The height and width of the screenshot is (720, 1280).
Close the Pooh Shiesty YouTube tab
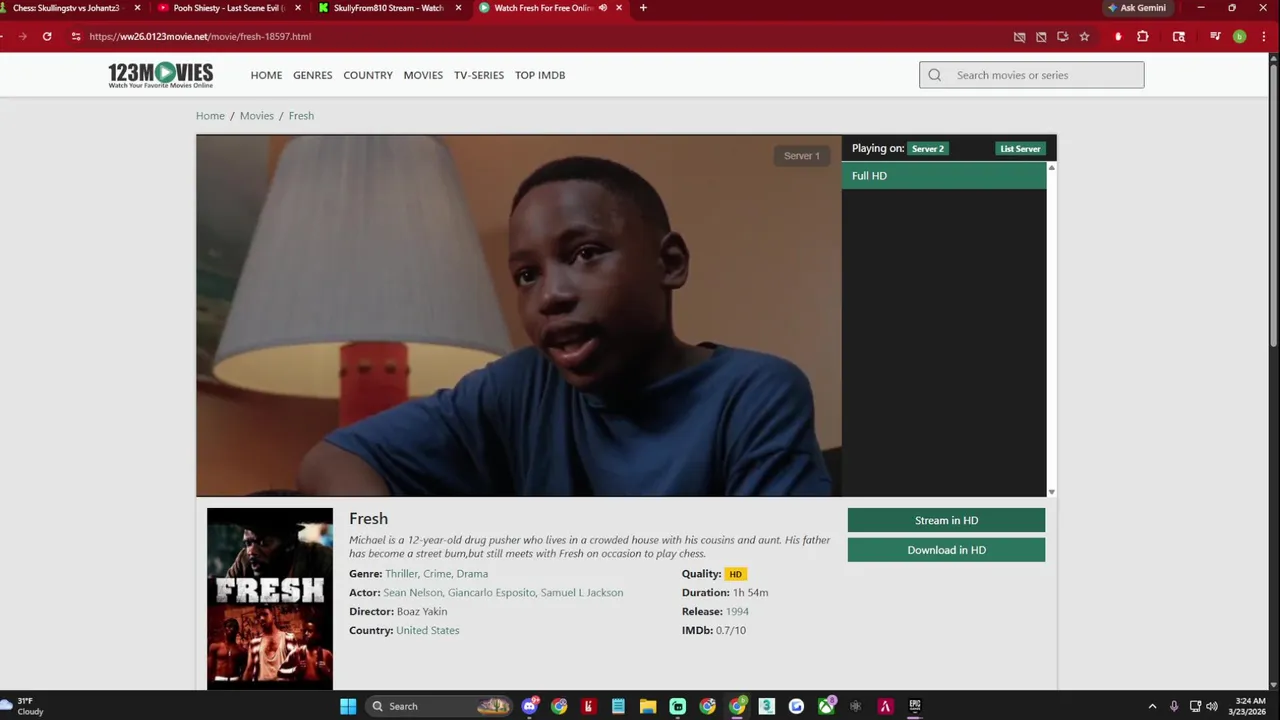point(298,8)
